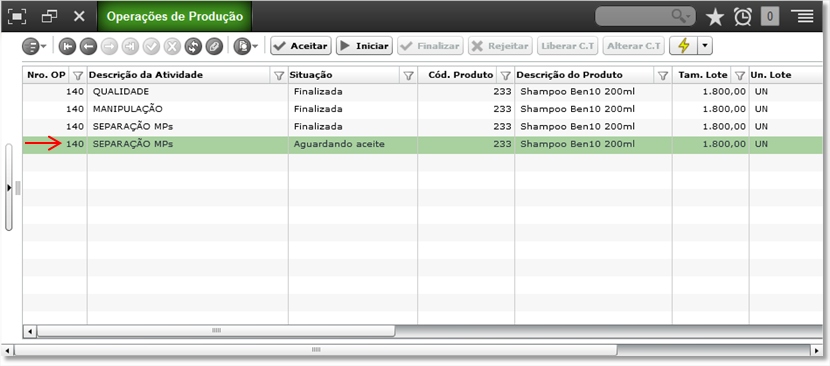Open filter funnel on Descrição da Atividade column
This screenshot has height=366, width=830.
pyautogui.click(x=279, y=76)
